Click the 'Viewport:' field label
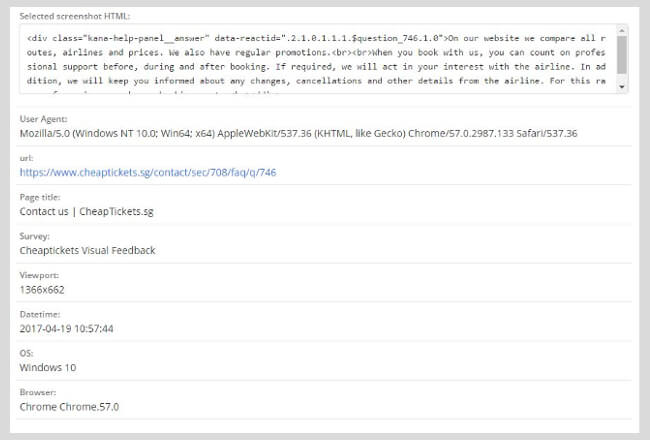The image size is (650, 440). (40, 275)
